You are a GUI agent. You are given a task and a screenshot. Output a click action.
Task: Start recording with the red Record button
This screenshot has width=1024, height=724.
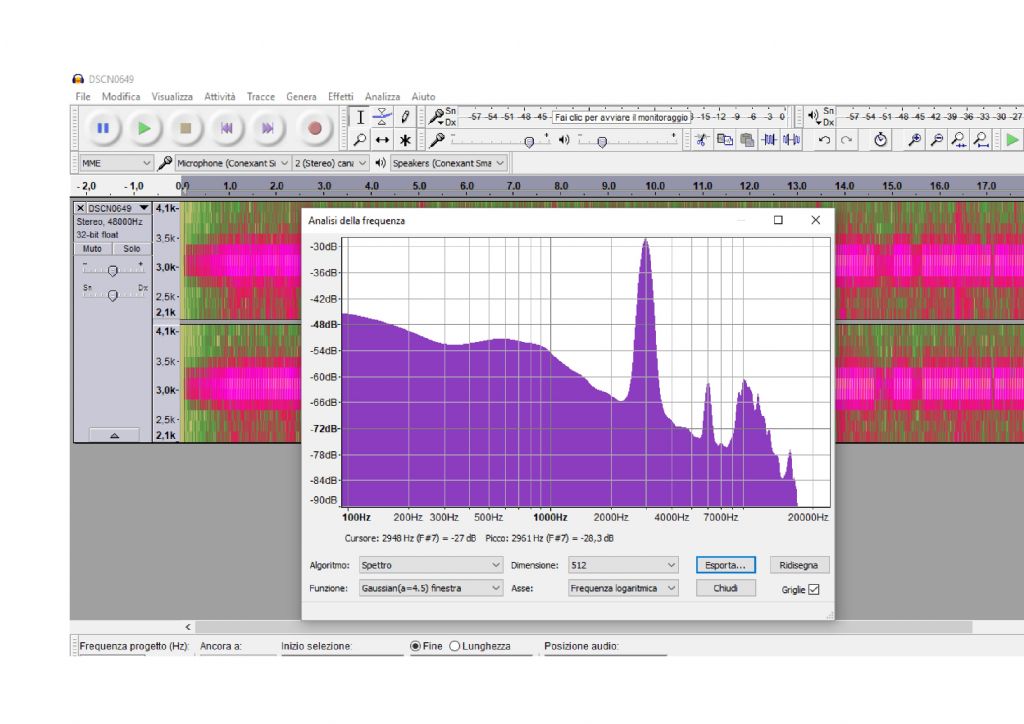[x=315, y=129]
